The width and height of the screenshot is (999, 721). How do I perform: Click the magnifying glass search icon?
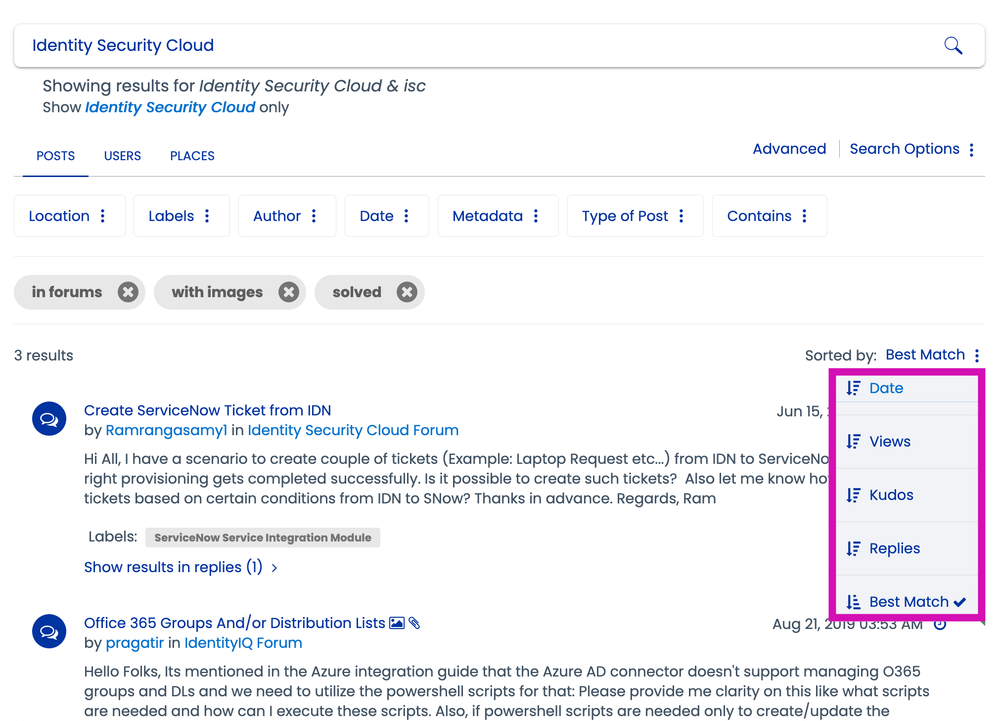click(x=952, y=45)
